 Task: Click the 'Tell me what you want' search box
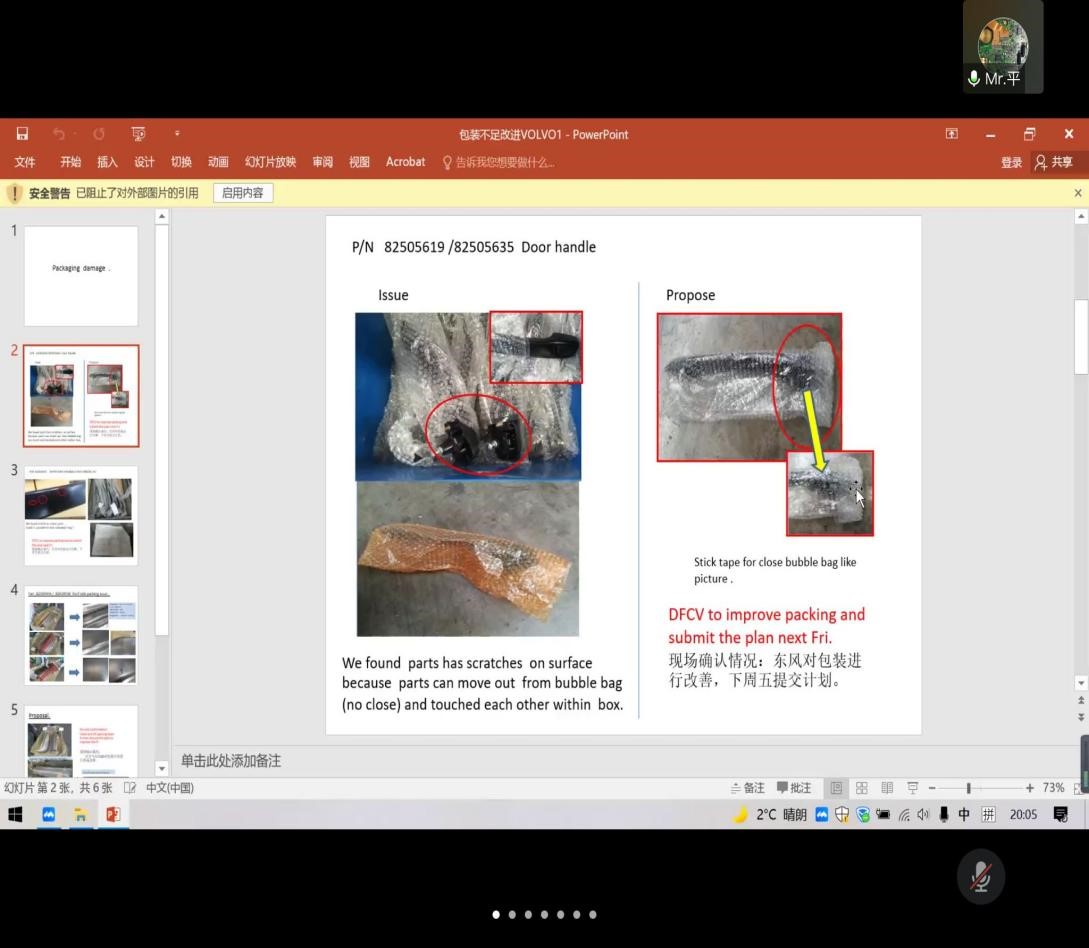tap(499, 163)
